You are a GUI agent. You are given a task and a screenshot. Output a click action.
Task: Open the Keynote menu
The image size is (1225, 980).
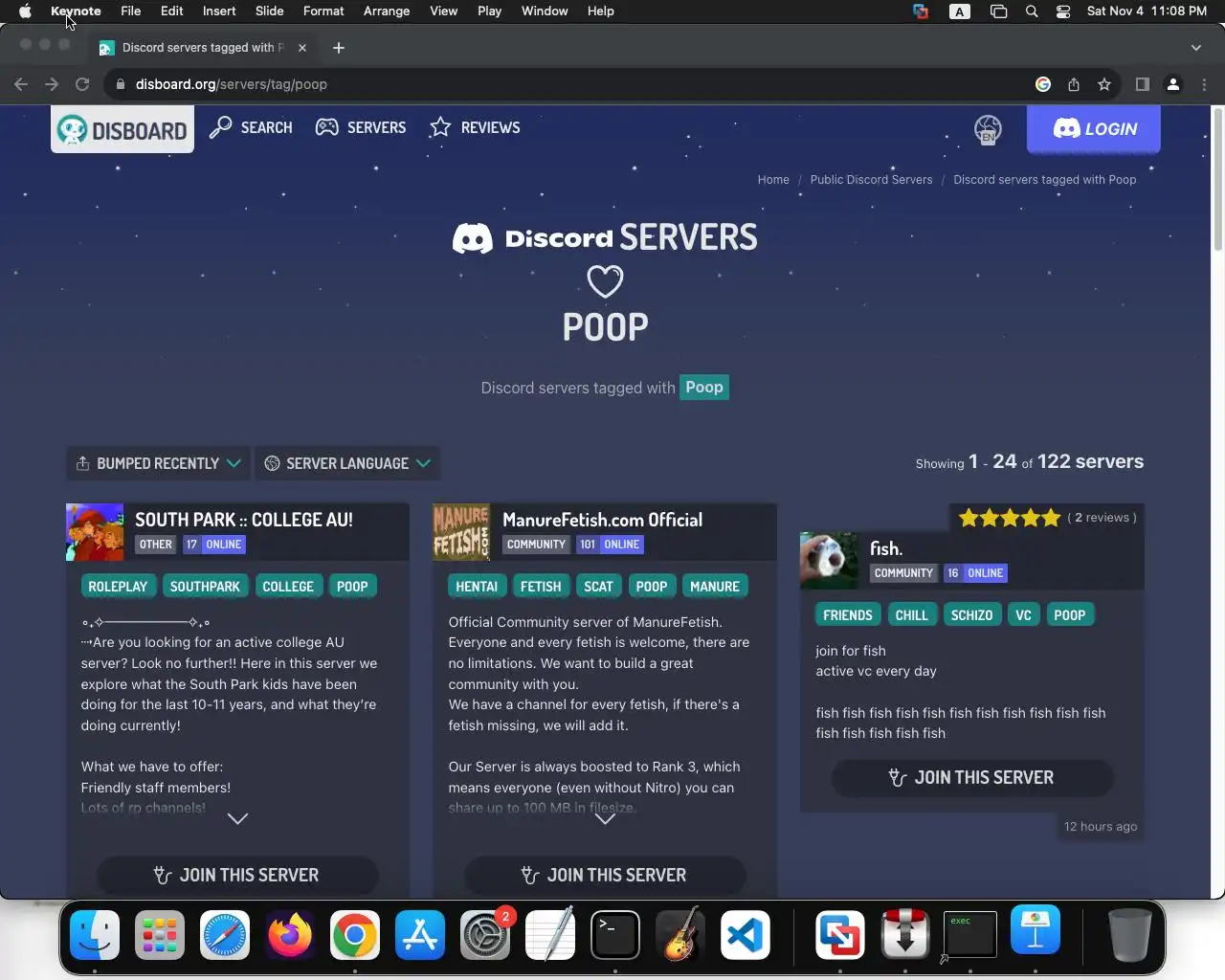[x=76, y=11]
